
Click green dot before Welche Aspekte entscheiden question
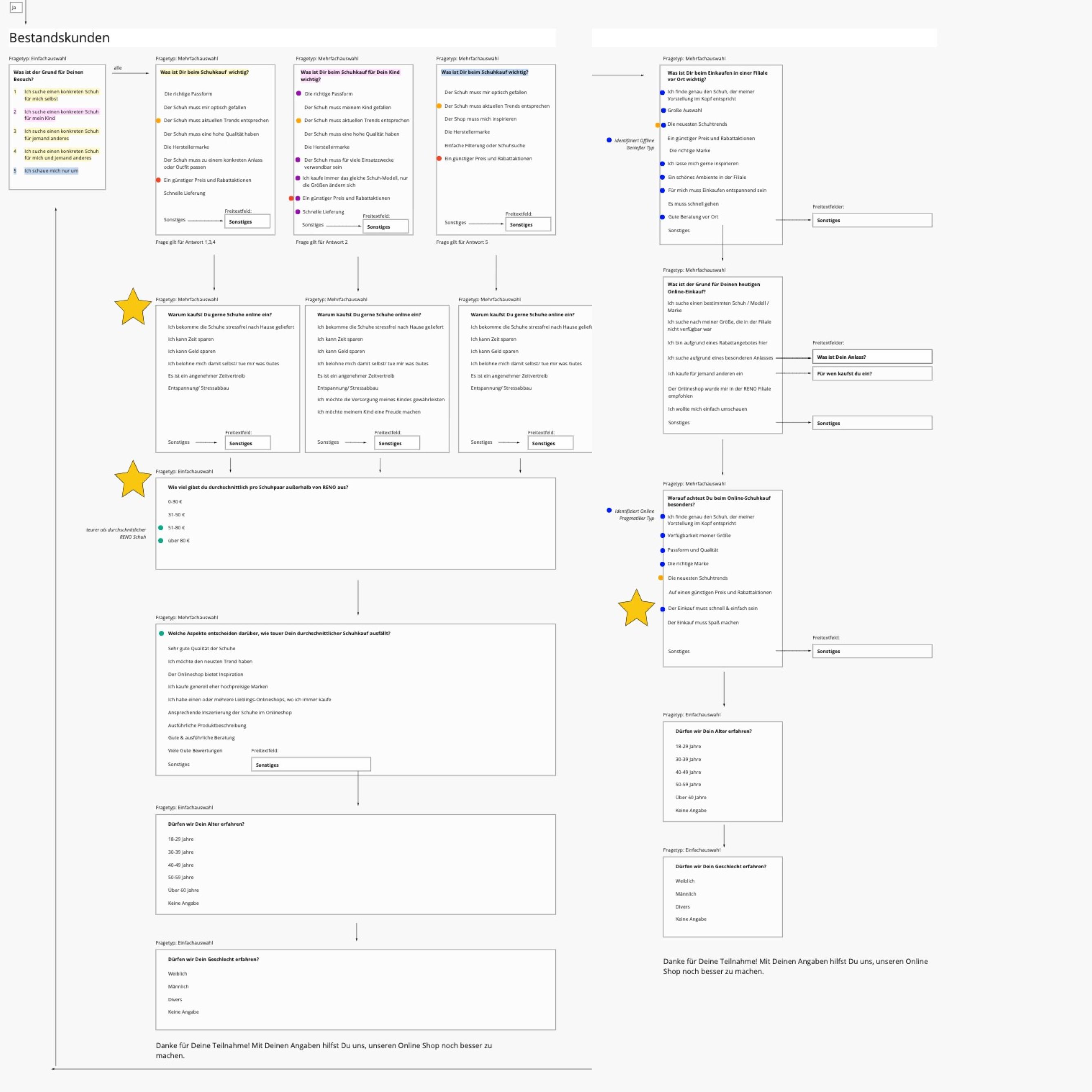pos(162,633)
